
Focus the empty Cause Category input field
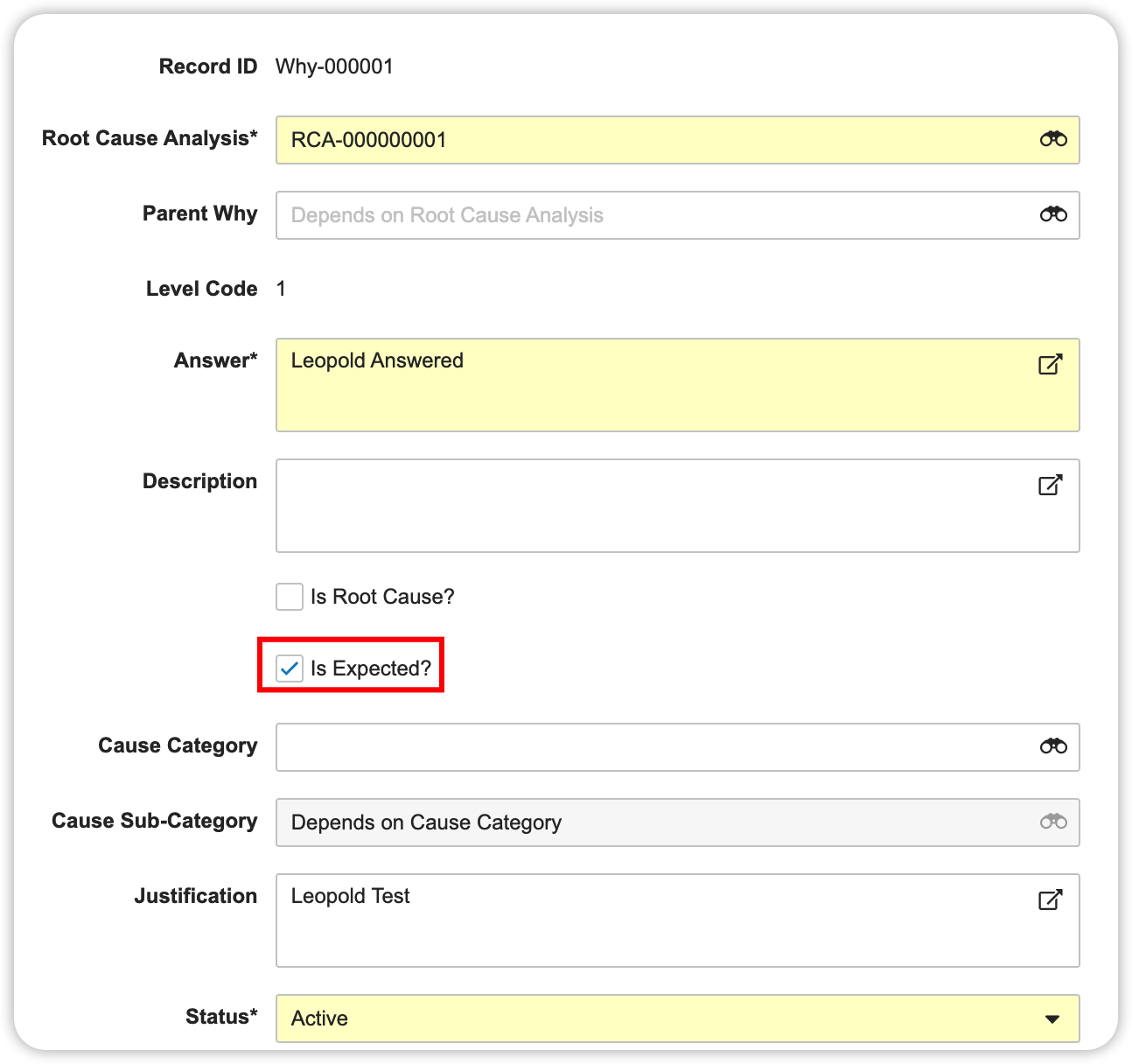point(647,747)
